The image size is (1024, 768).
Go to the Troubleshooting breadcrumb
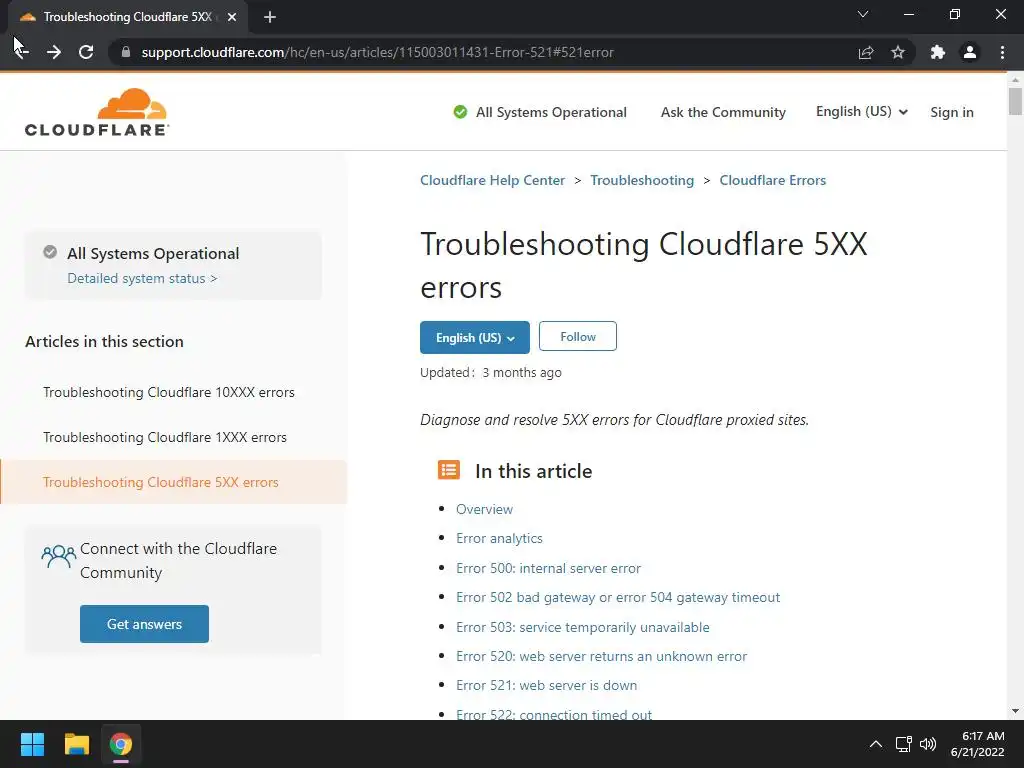tap(642, 180)
